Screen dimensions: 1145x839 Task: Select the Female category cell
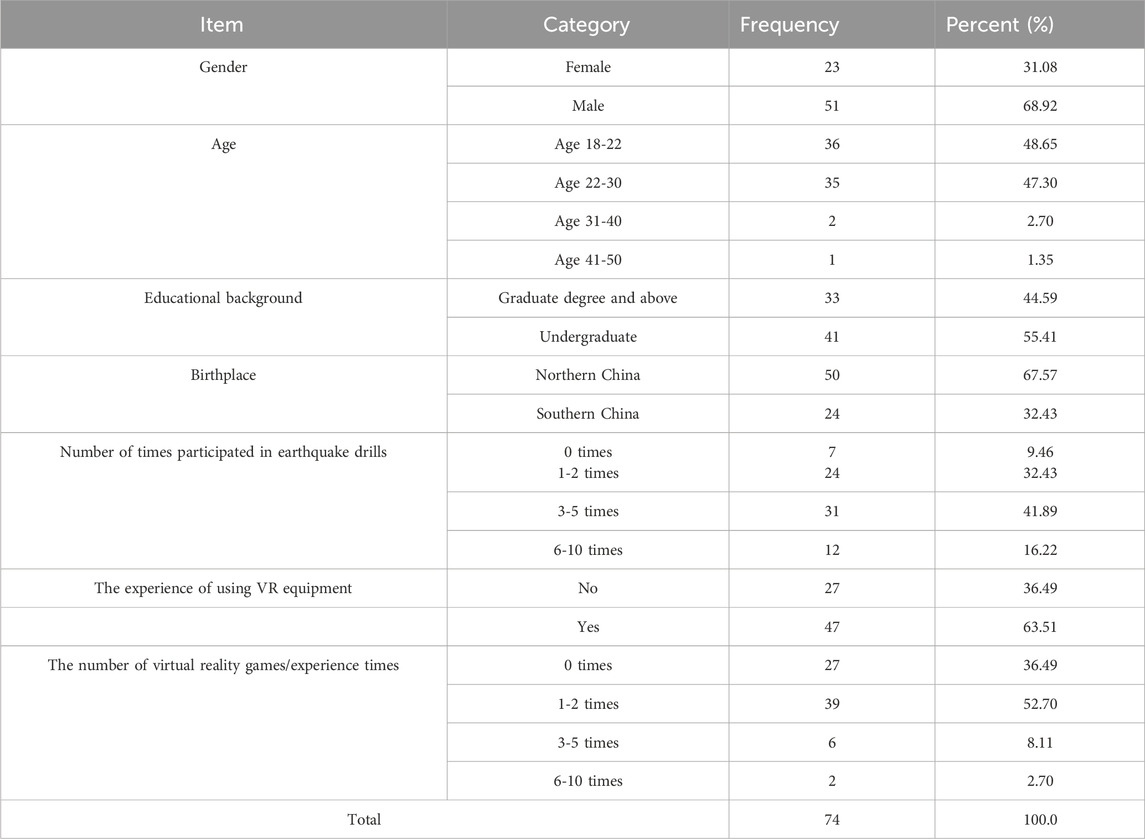coord(586,67)
